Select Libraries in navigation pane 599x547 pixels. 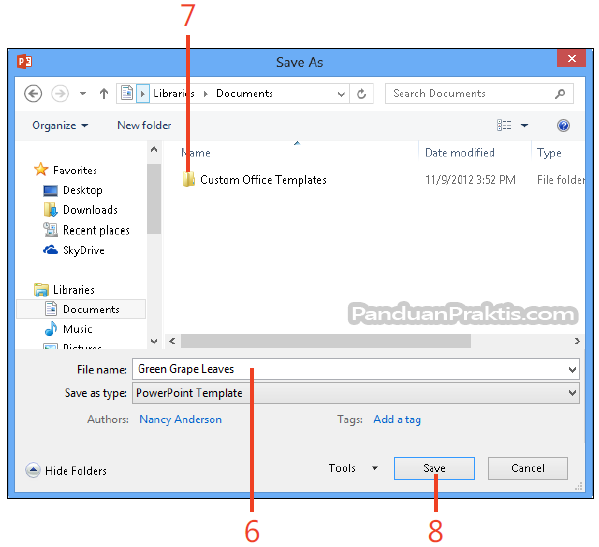coord(74,290)
